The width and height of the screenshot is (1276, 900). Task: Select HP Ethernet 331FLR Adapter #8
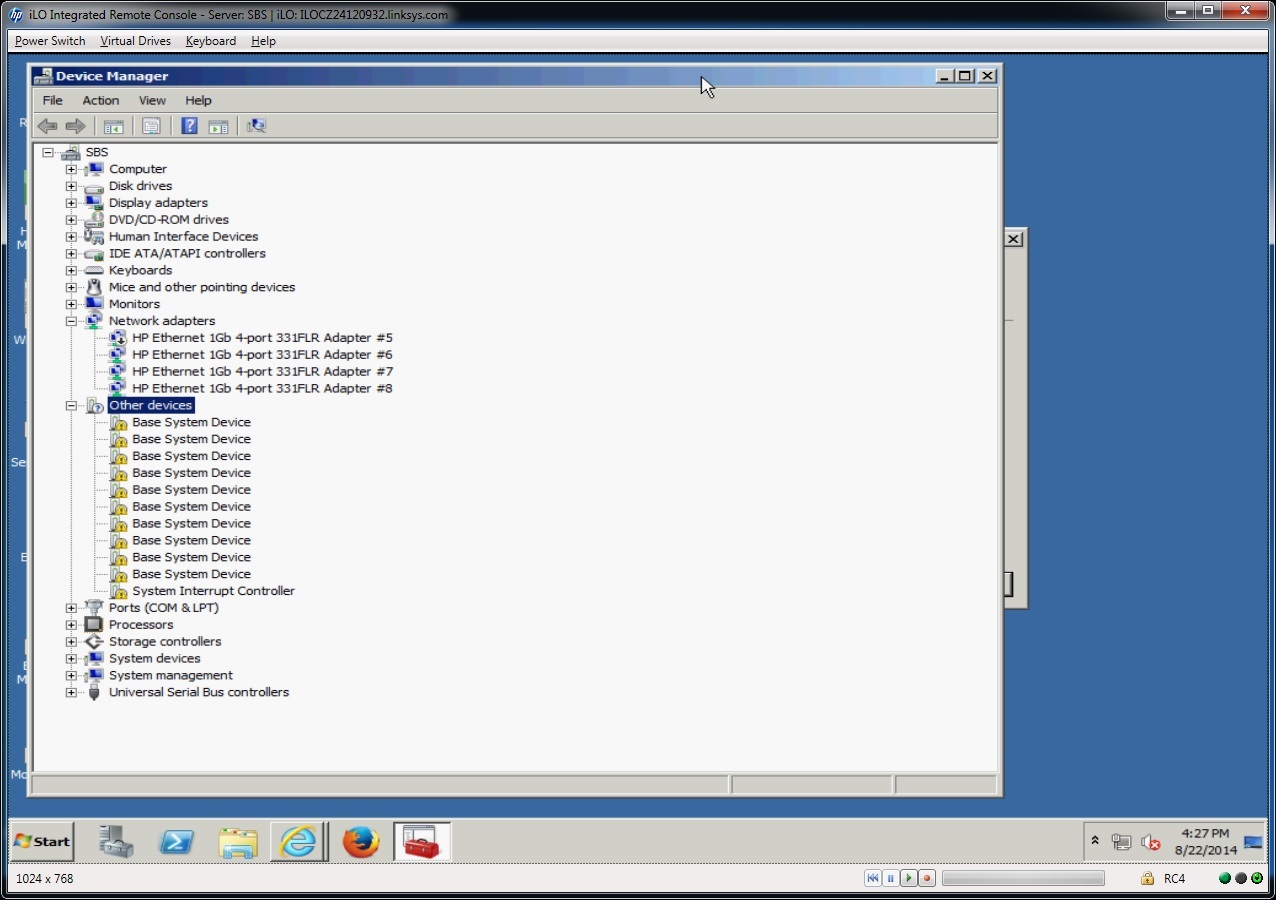262,389
